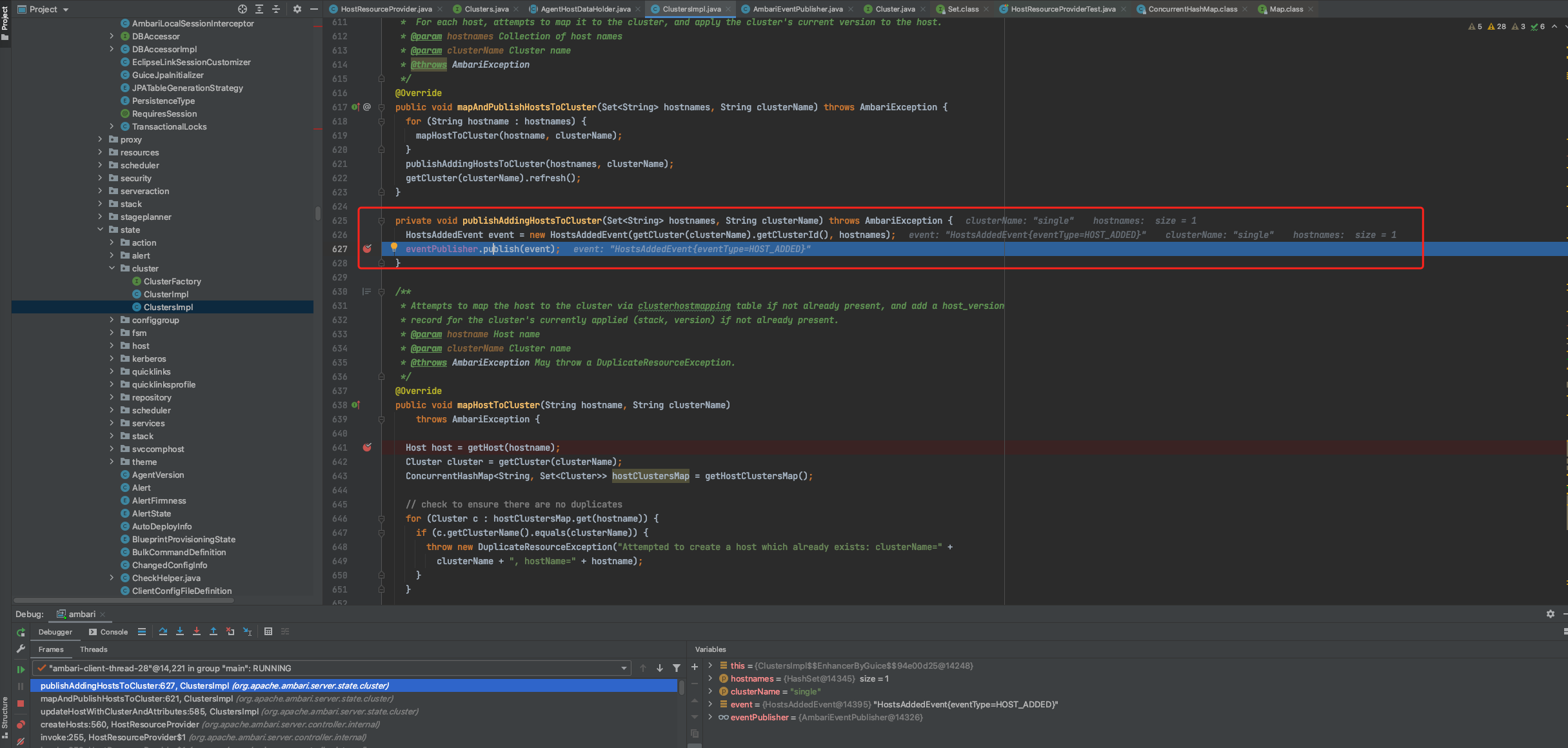Viewport: 1568px width, 748px height.
Task: Open the Structure tool window
Action: click(5, 717)
